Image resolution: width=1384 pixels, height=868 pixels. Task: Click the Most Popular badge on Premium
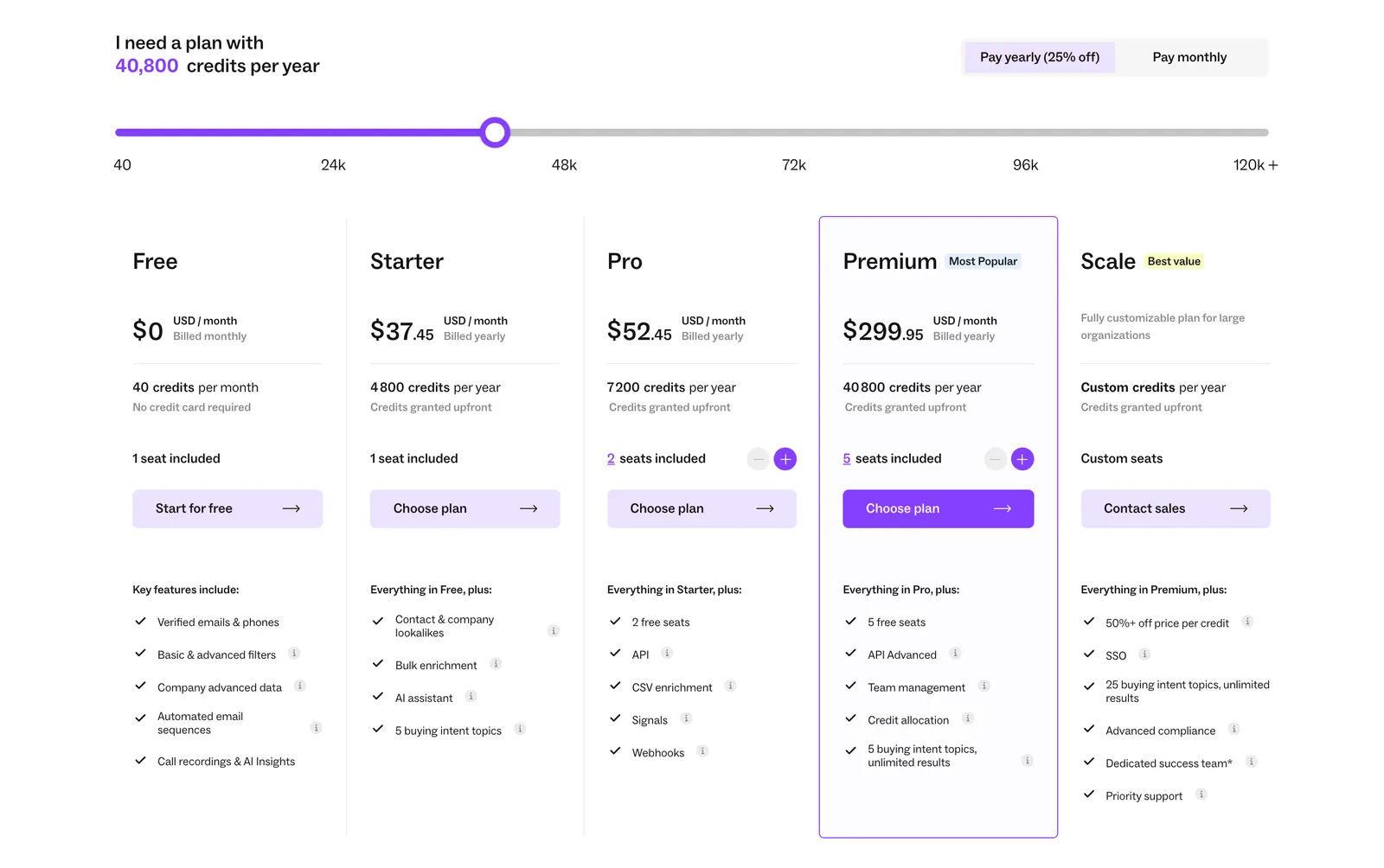pyautogui.click(x=983, y=261)
